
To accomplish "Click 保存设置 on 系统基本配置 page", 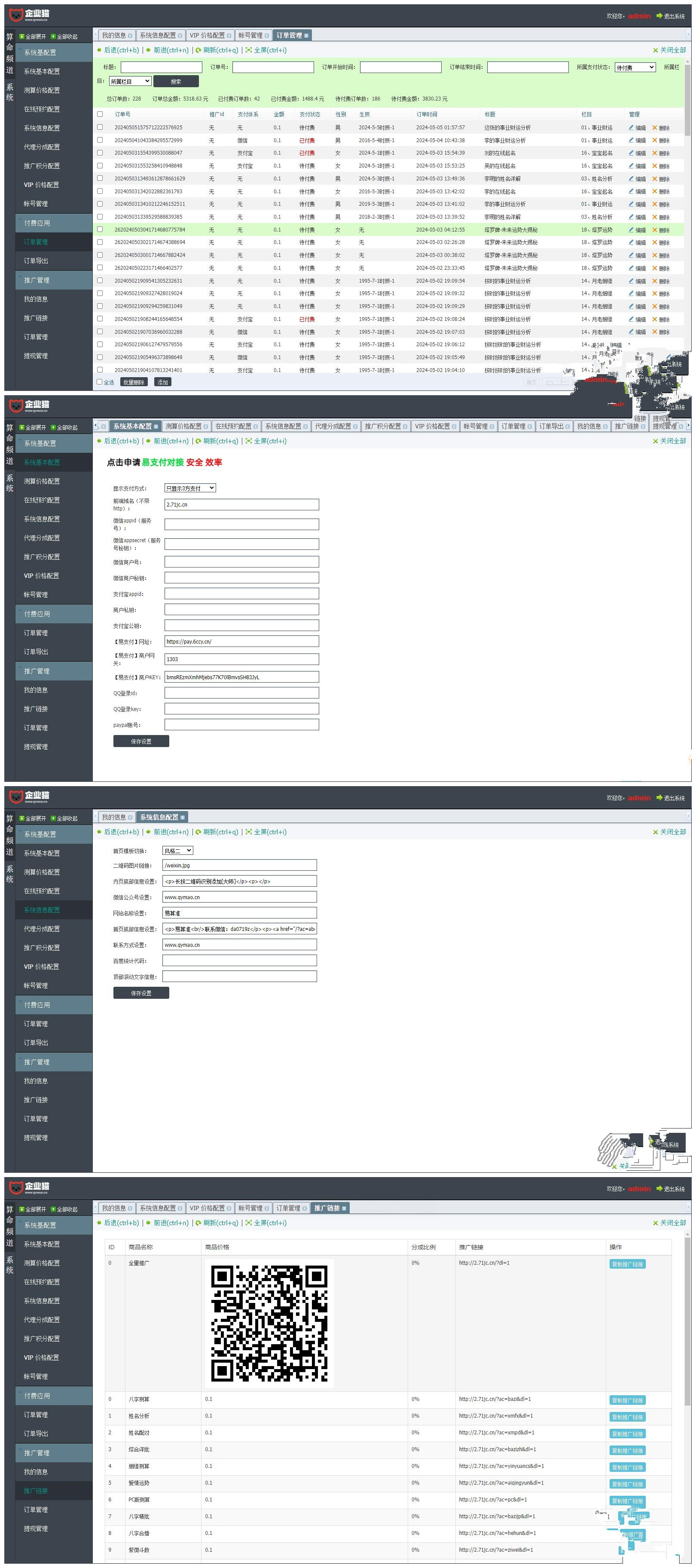I will pos(141,741).
